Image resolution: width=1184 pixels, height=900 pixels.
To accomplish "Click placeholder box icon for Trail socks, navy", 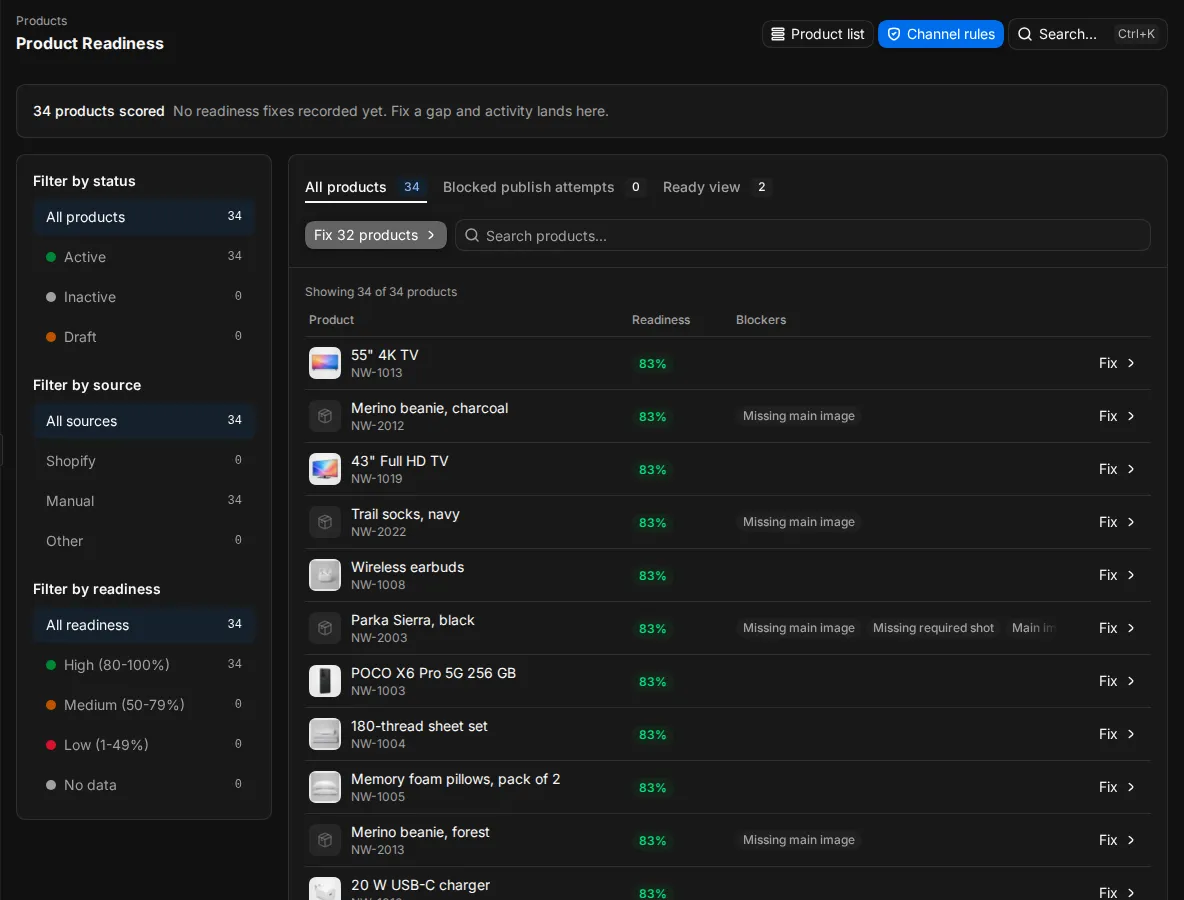I will pos(325,522).
